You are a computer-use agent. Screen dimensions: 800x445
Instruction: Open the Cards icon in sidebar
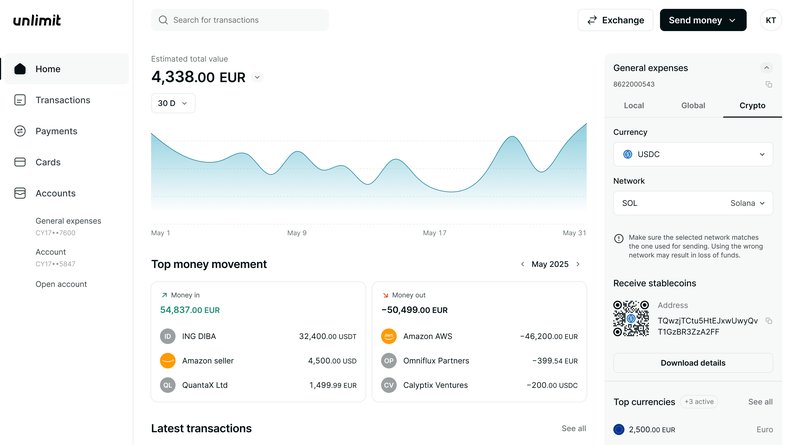coord(20,162)
